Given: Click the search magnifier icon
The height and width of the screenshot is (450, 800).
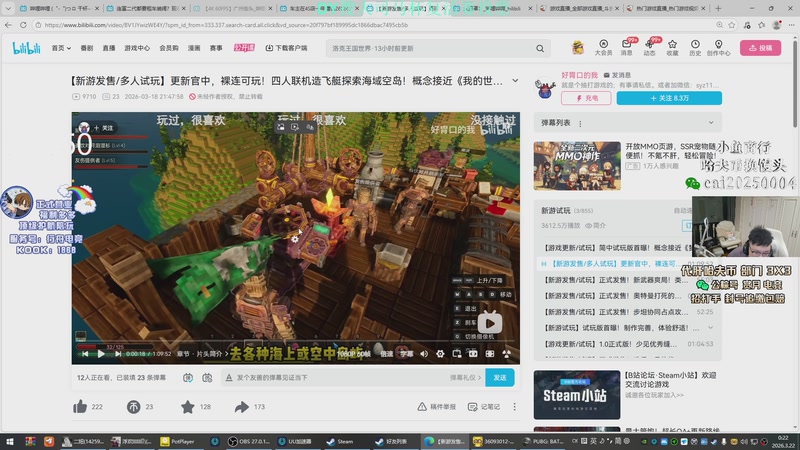Looking at the screenshot, I should click(540, 48).
